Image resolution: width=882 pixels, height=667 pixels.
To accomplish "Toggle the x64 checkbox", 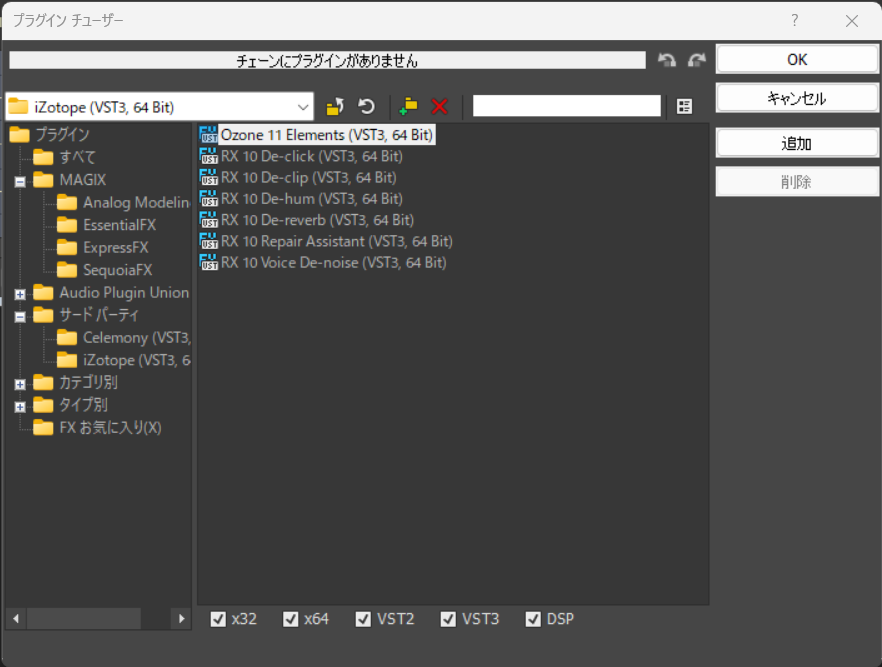I will click(291, 619).
